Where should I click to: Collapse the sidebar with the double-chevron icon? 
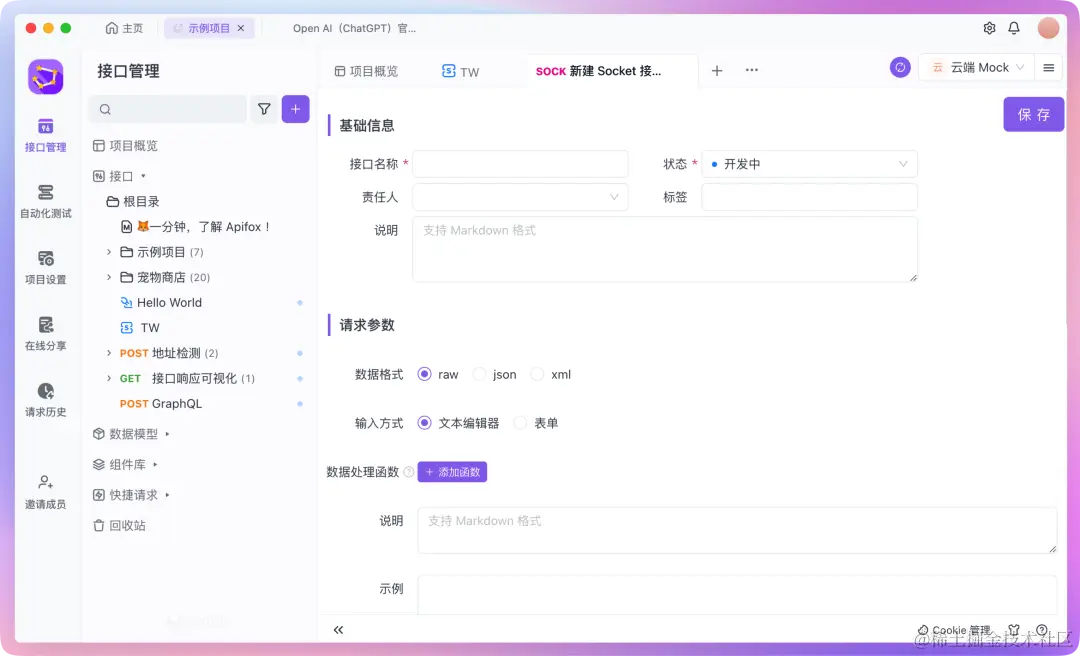click(338, 630)
